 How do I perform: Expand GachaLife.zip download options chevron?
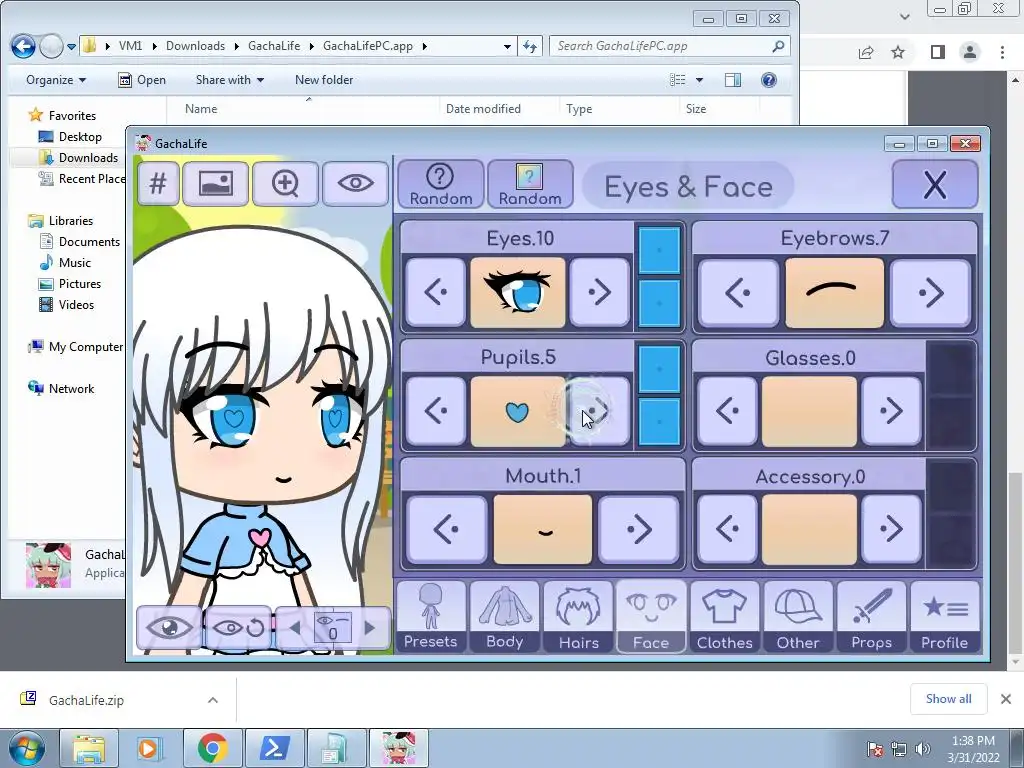pos(213,700)
